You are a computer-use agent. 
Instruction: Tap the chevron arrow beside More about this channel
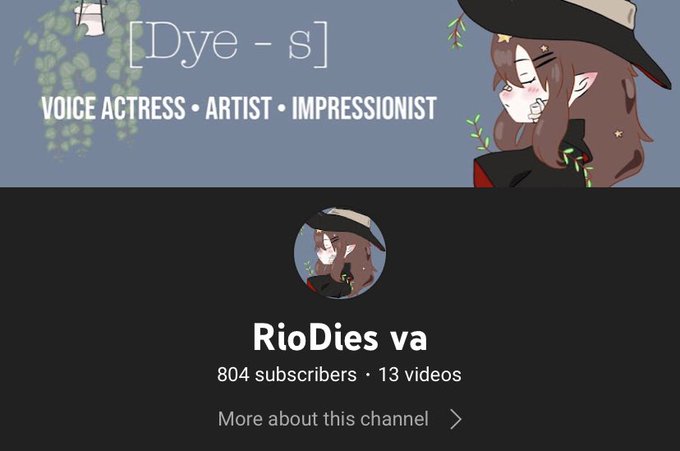point(456,419)
